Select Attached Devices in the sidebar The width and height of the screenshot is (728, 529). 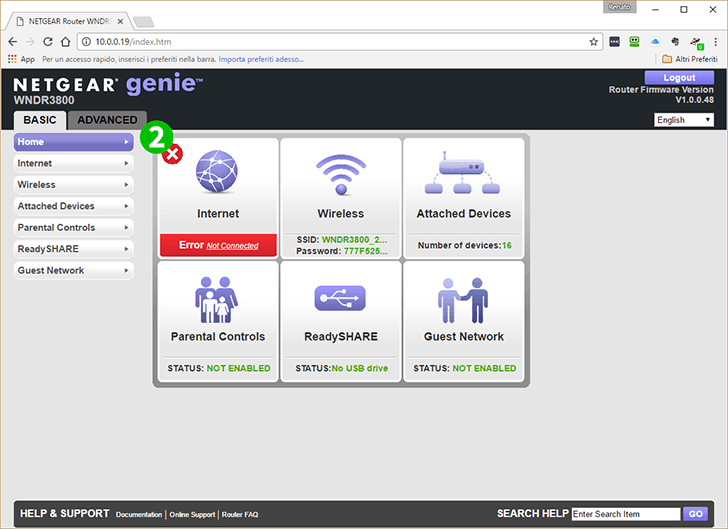click(74, 206)
